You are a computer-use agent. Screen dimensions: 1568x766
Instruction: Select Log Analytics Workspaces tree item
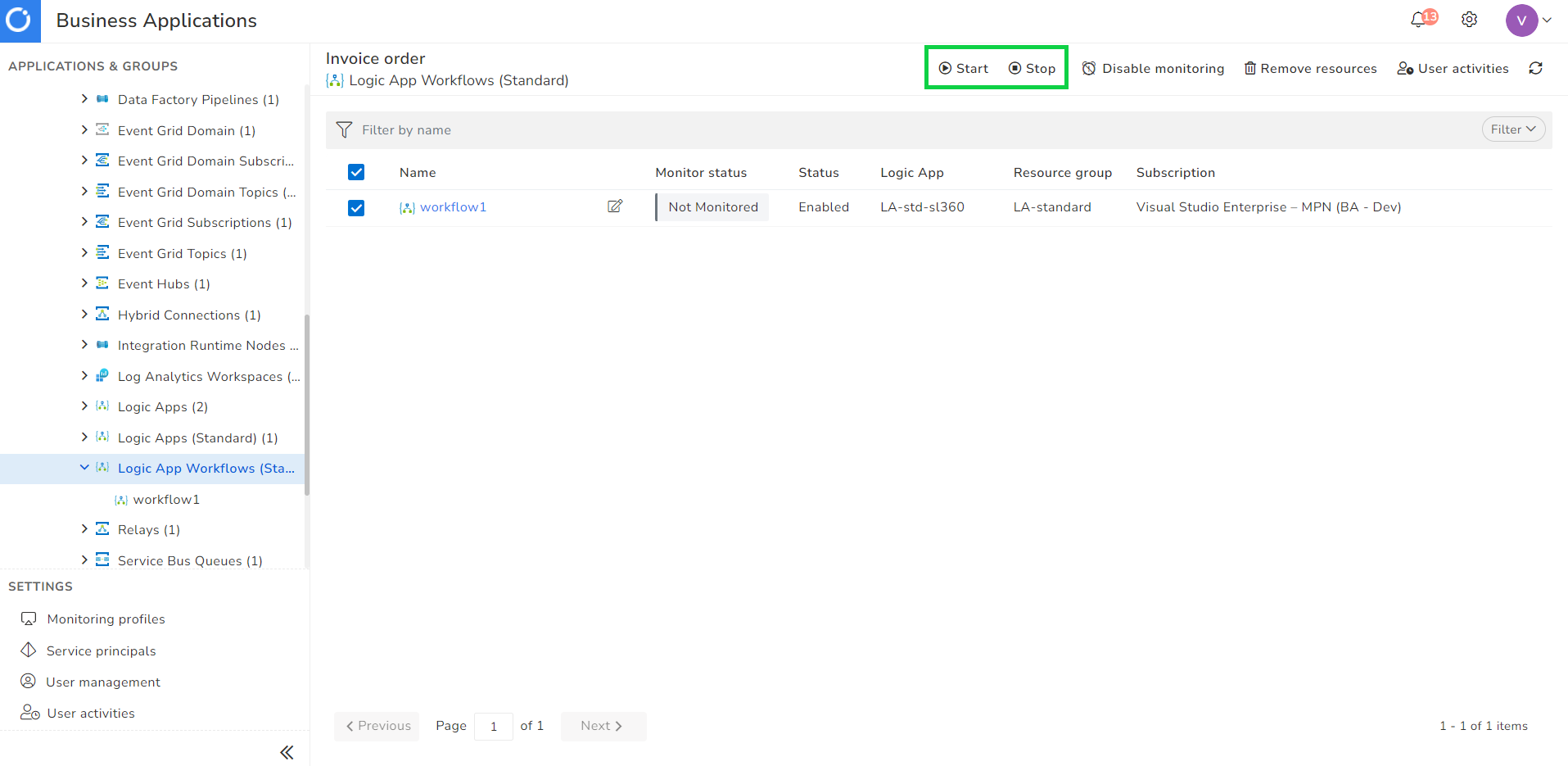tap(209, 377)
